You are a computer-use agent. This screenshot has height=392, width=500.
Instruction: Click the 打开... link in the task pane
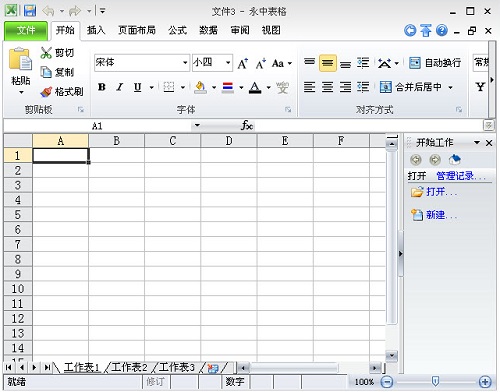tap(441, 192)
